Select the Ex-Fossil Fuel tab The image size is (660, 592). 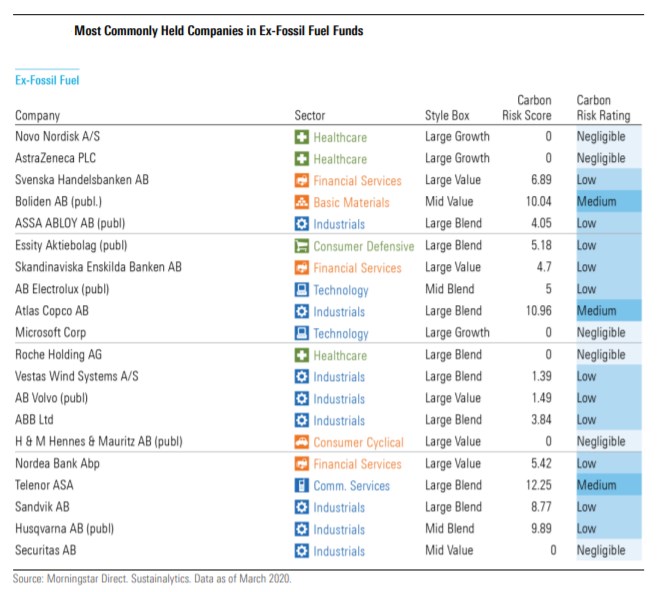pyautogui.click(x=47, y=80)
